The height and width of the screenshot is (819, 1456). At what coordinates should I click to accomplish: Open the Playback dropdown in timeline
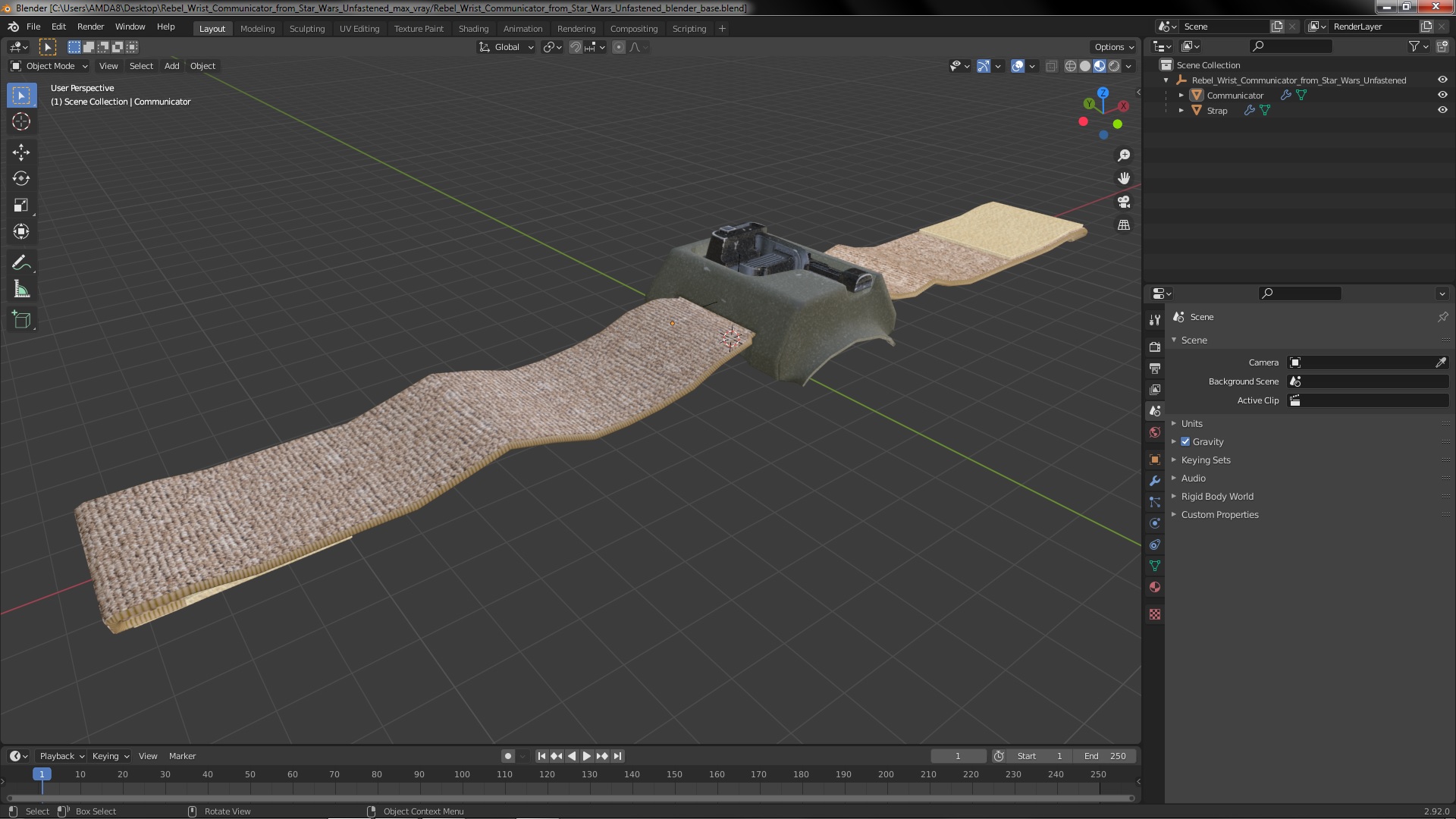click(61, 756)
